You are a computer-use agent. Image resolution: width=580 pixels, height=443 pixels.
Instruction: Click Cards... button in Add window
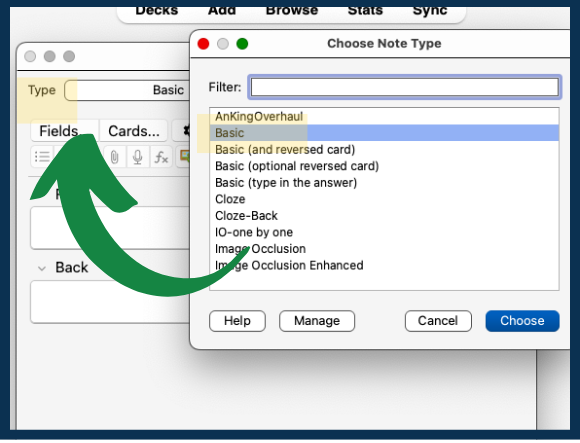pos(134,131)
